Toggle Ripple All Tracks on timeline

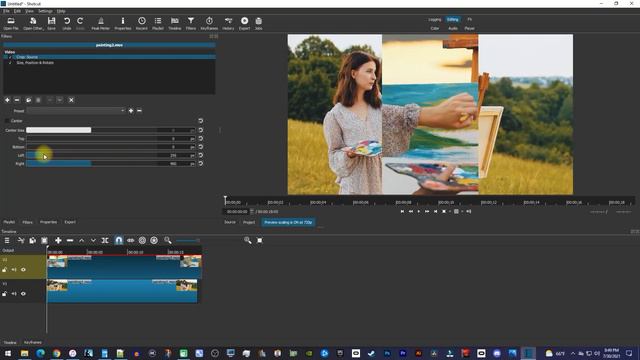(x=154, y=240)
